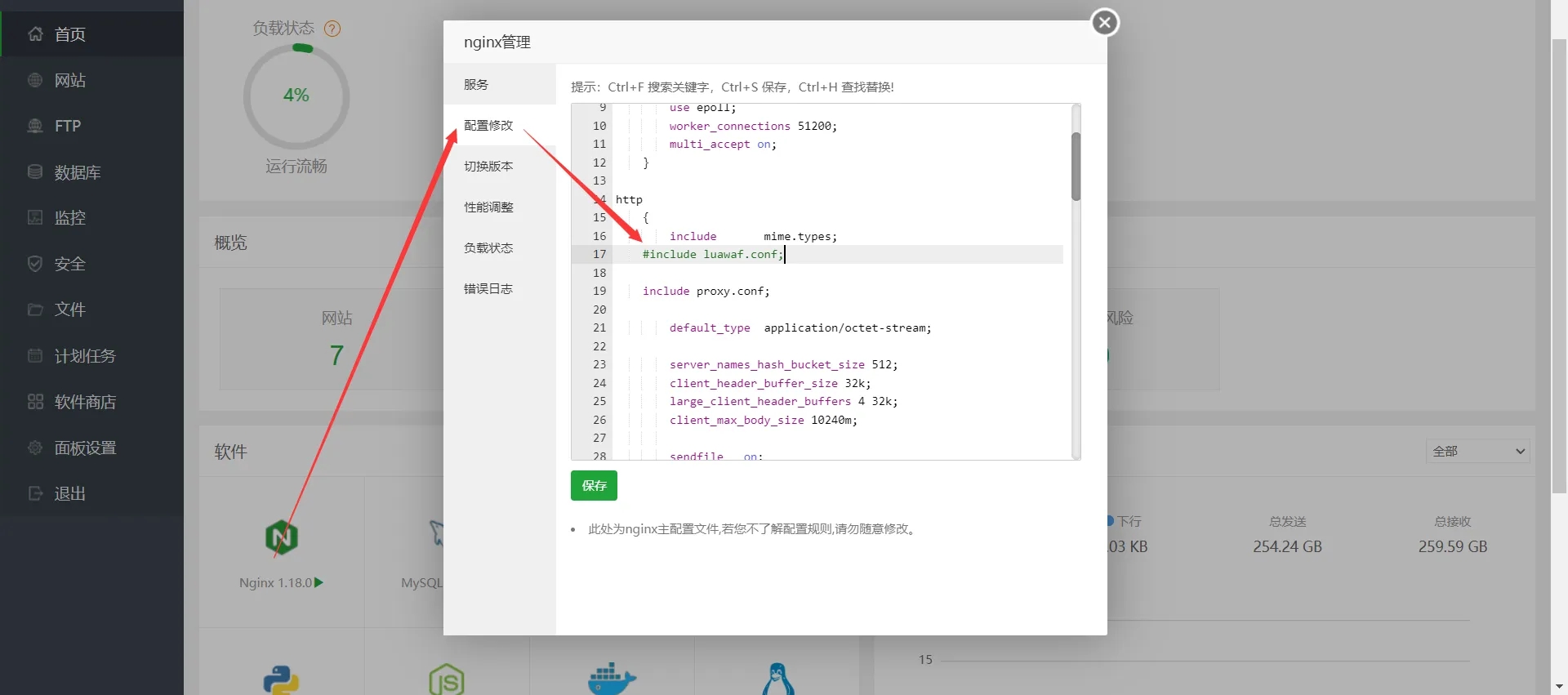This screenshot has width=1568, height=695.
Task: Click the 退出 logout sidebar item
Action: coord(91,493)
